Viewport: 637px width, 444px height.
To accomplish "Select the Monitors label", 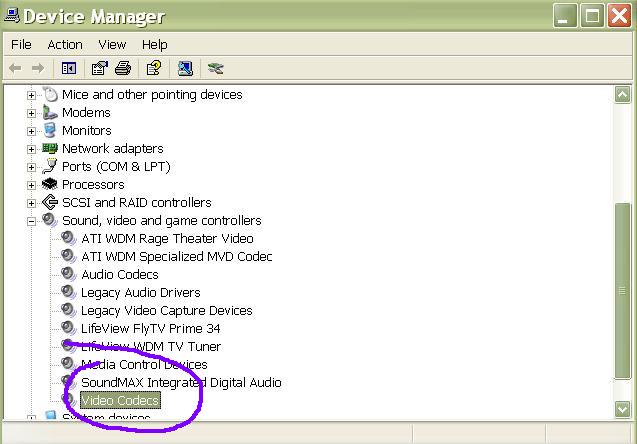I will coord(87,130).
